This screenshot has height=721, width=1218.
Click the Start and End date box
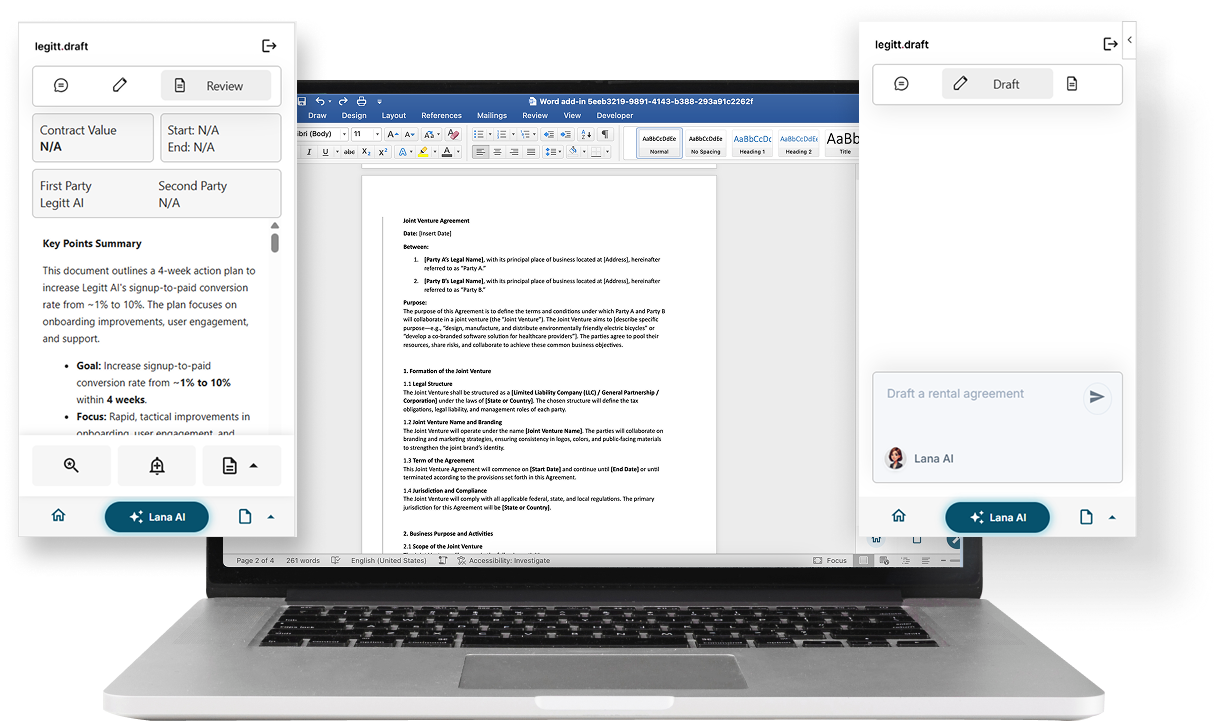click(x=220, y=138)
